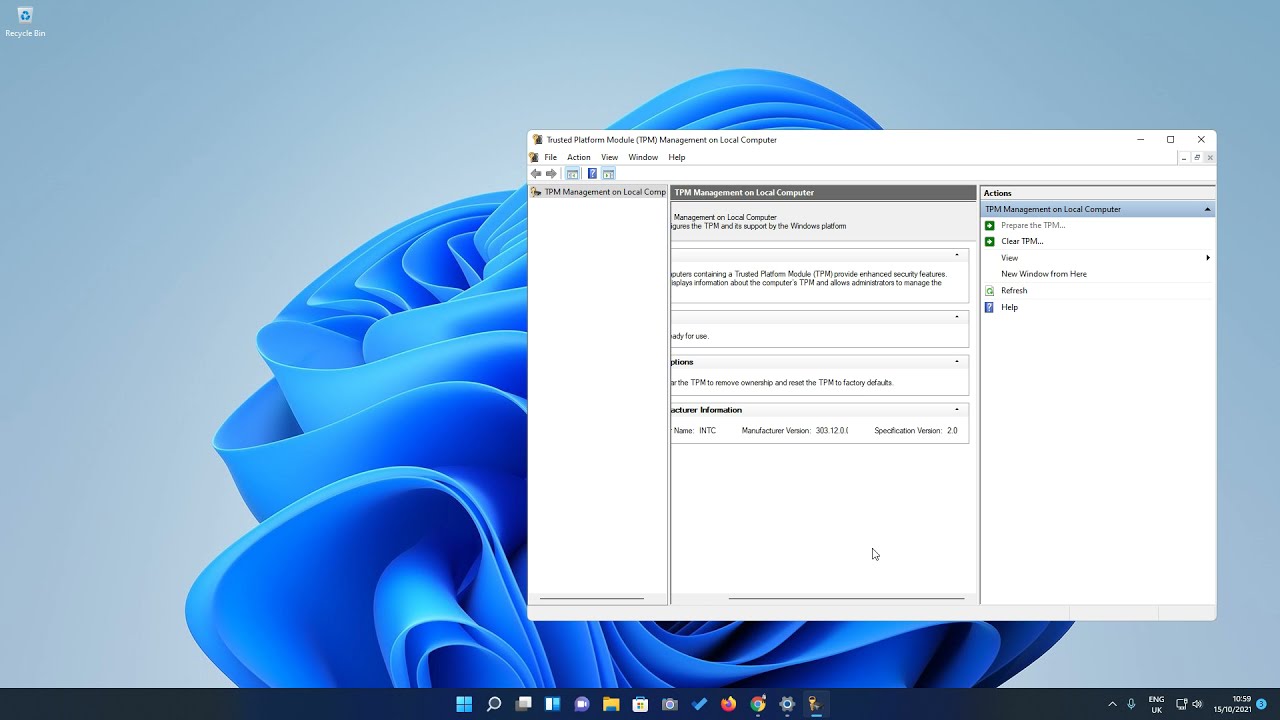Screen dimensions: 1280x720
Task: Click the TPM Management taskbar icon
Action: 816,704
